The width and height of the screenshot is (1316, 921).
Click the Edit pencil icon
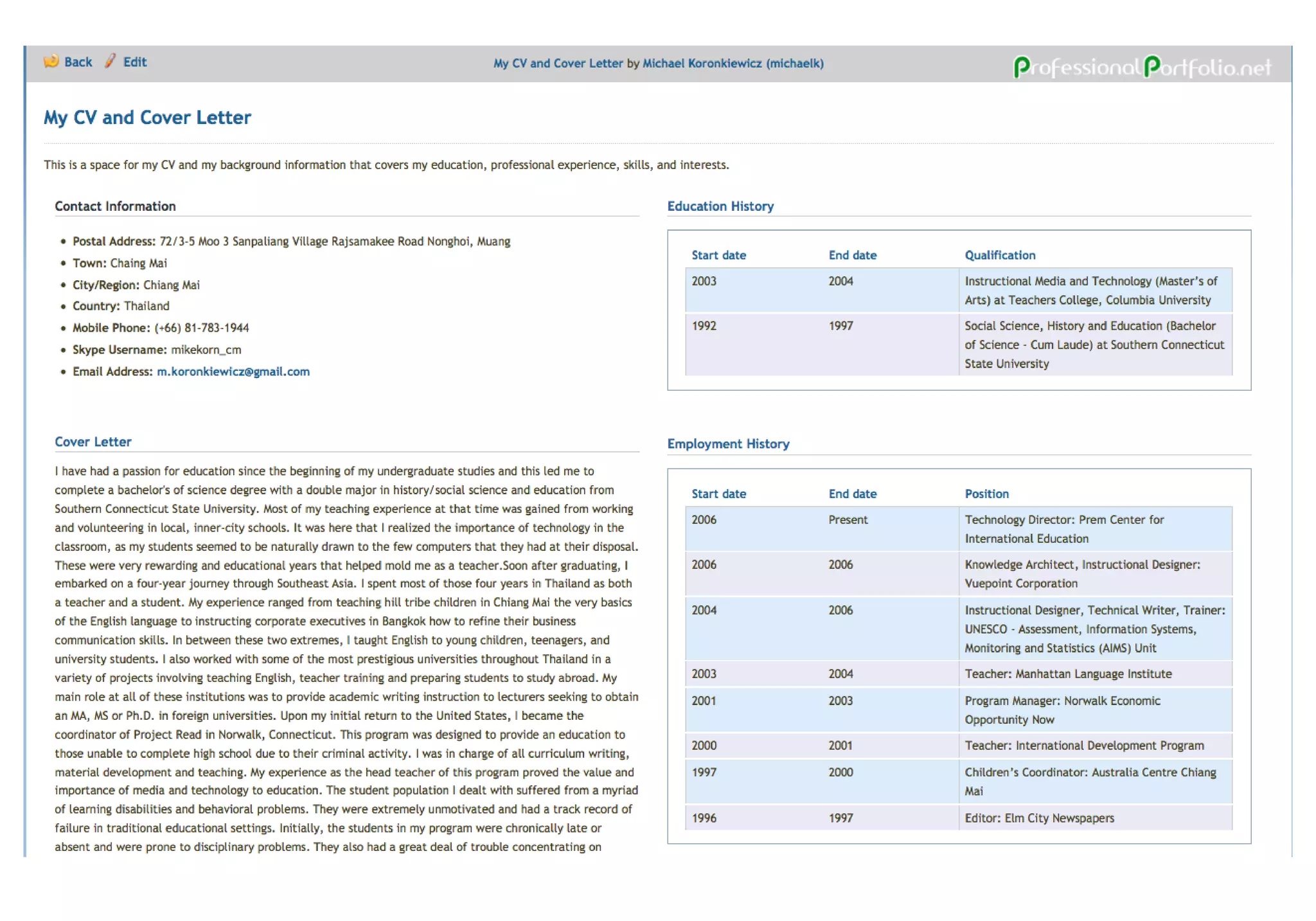click(111, 61)
